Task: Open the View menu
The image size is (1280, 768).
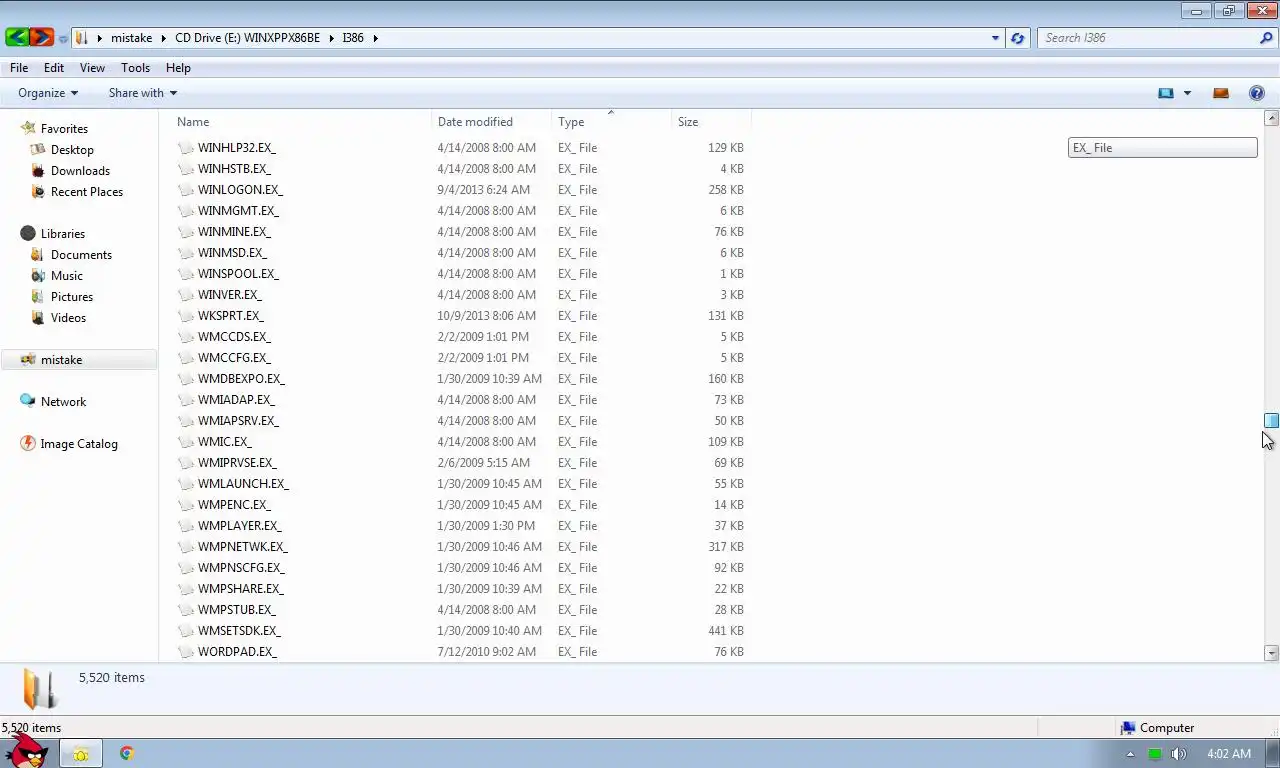Action: coord(92,68)
